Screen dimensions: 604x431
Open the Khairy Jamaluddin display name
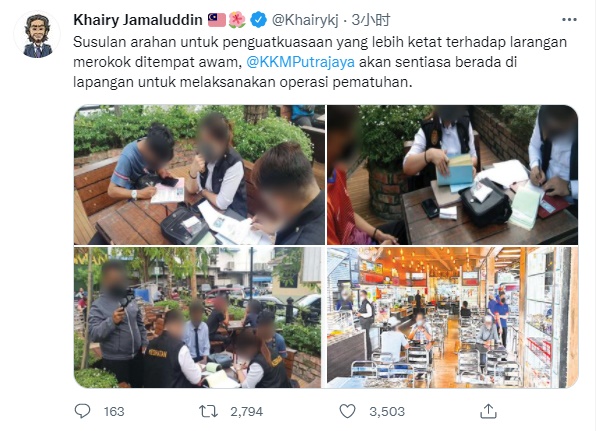point(138,20)
